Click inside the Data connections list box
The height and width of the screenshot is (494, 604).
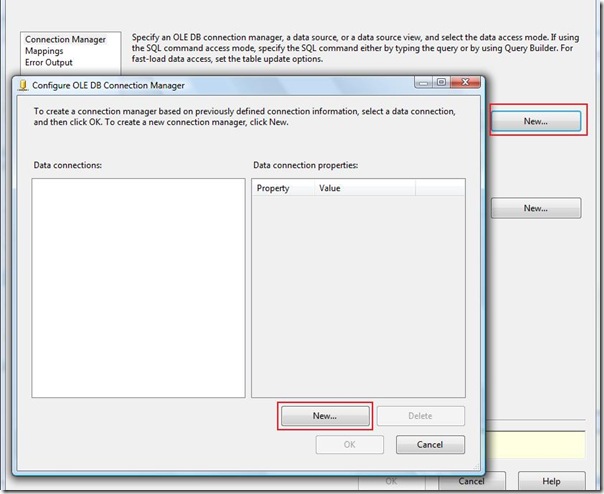pyautogui.click(x=138, y=288)
